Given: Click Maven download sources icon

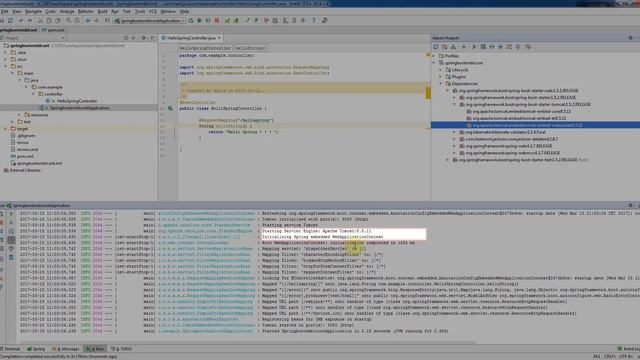Looking at the screenshot, I should [453, 47].
